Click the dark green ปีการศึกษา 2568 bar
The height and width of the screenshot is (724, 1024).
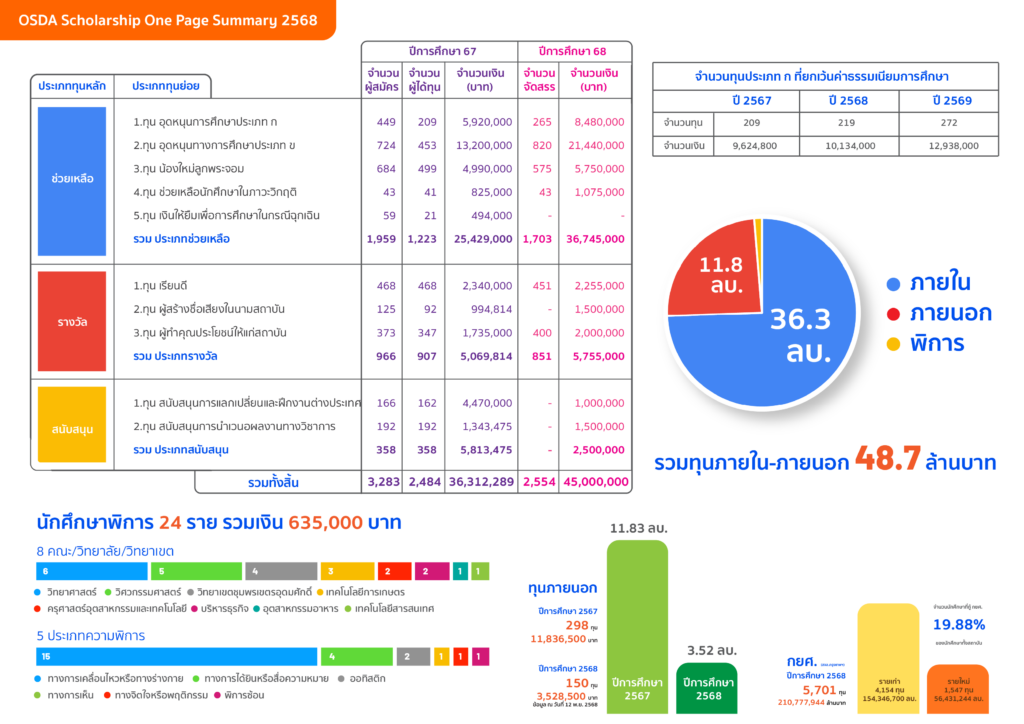[x=707, y=688]
